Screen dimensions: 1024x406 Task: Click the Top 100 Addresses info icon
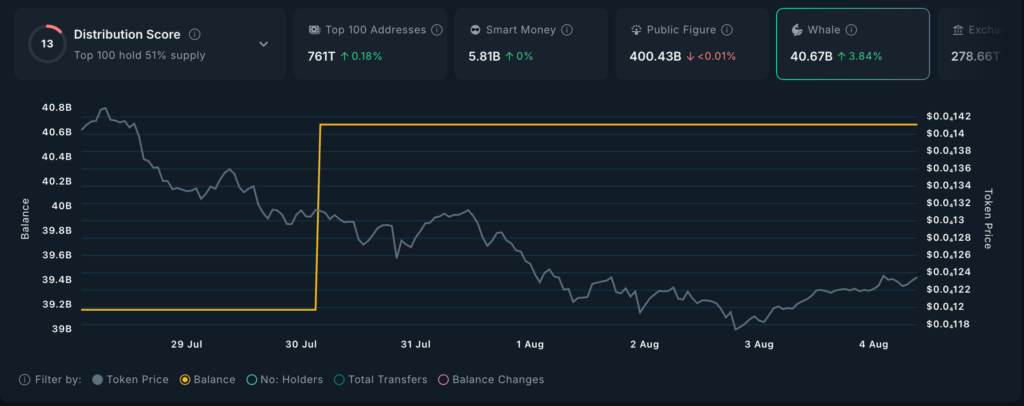point(437,30)
